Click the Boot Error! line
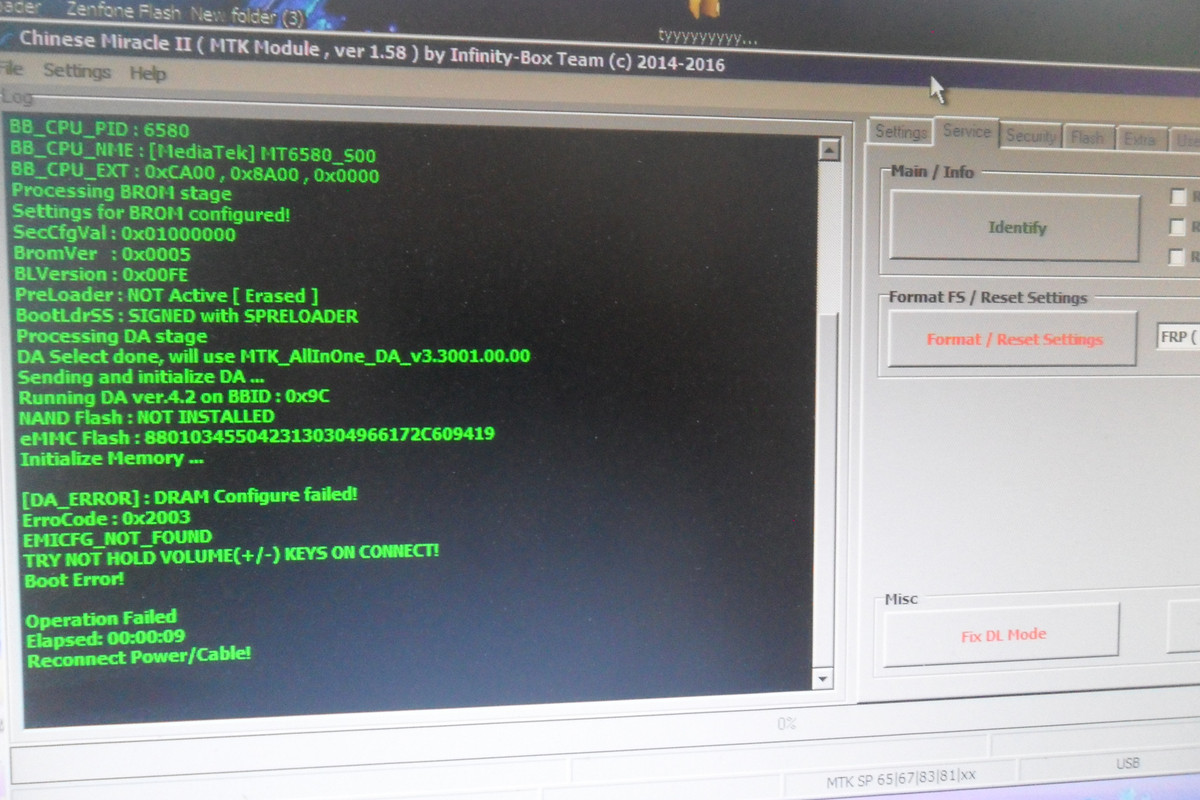1200x800 pixels. click(x=74, y=580)
